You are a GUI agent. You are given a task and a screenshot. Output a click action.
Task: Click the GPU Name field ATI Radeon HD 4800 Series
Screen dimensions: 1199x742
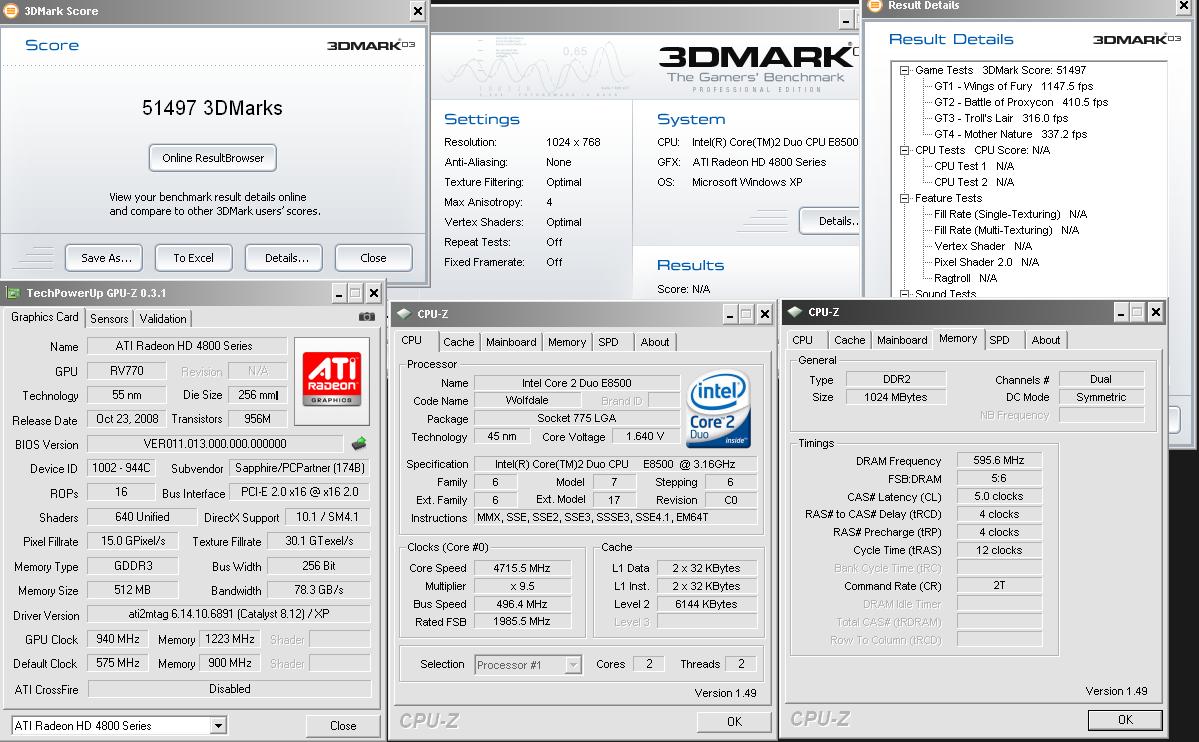pos(187,346)
